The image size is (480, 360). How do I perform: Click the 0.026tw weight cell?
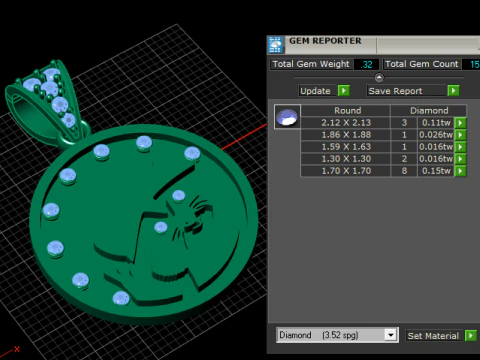point(436,135)
